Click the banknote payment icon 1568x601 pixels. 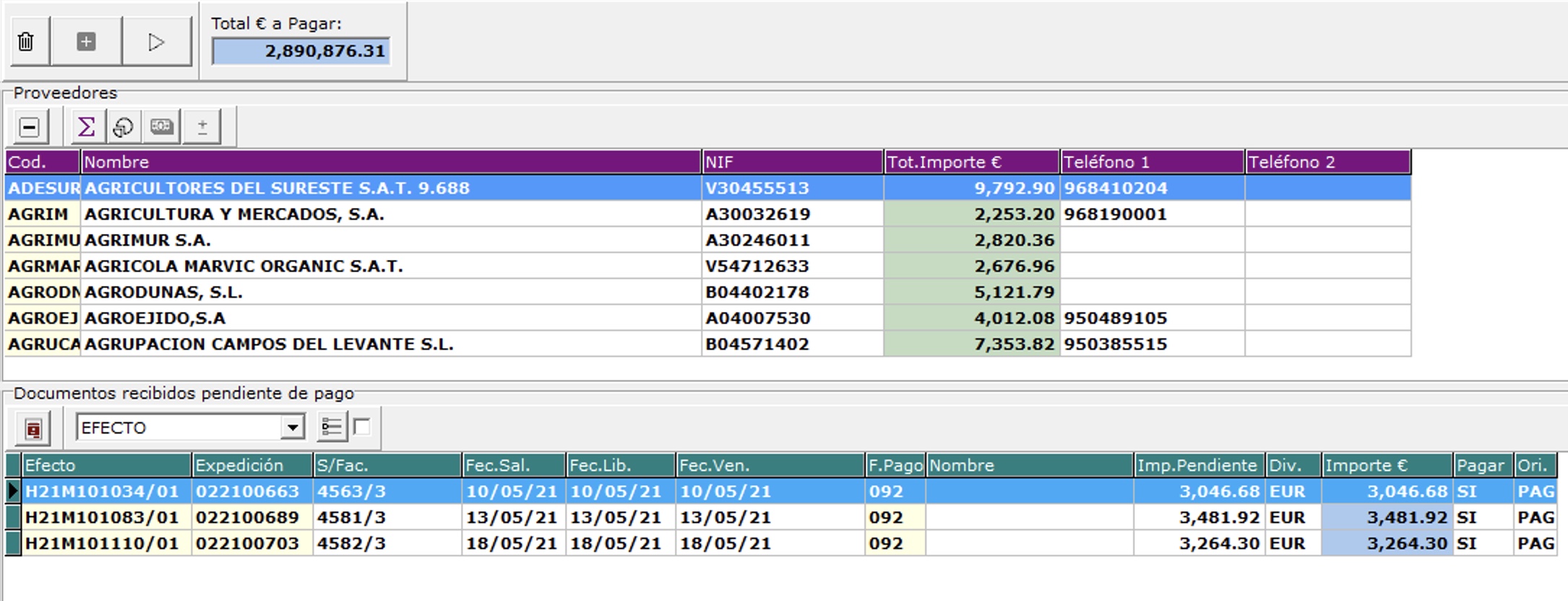pyautogui.click(x=161, y=127)
